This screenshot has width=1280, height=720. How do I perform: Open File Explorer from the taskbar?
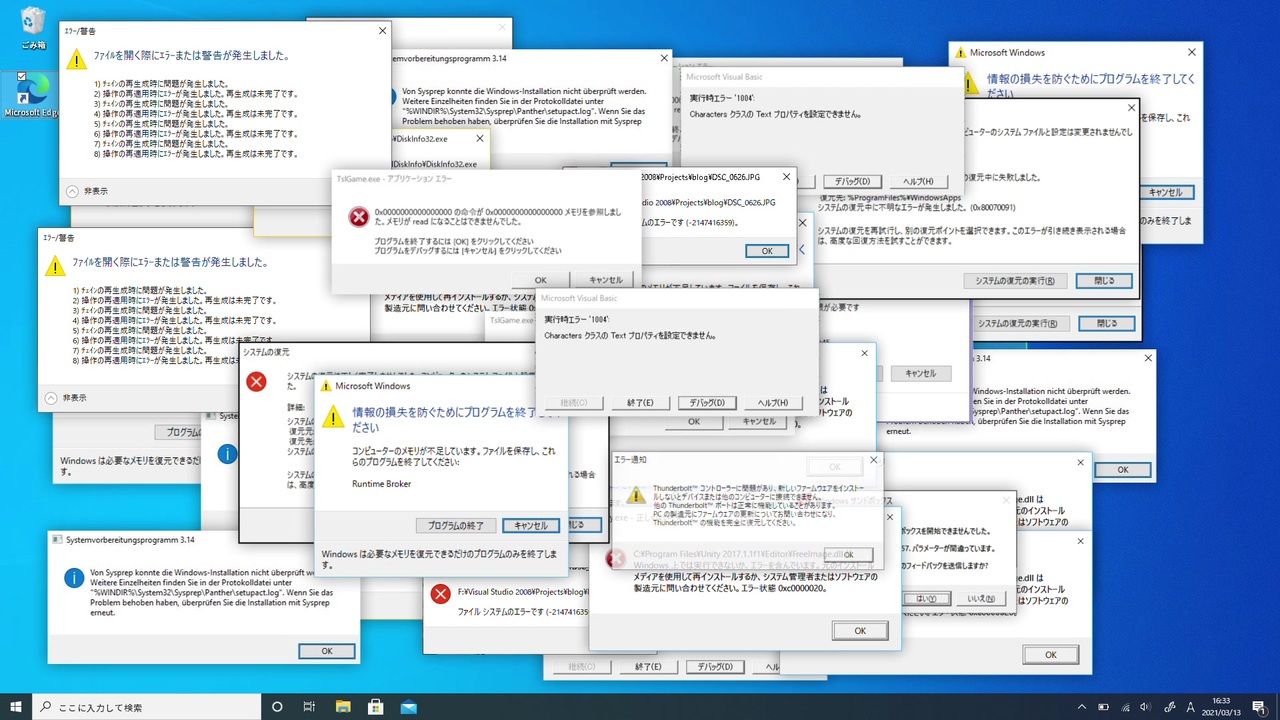(x=343, y=707)
